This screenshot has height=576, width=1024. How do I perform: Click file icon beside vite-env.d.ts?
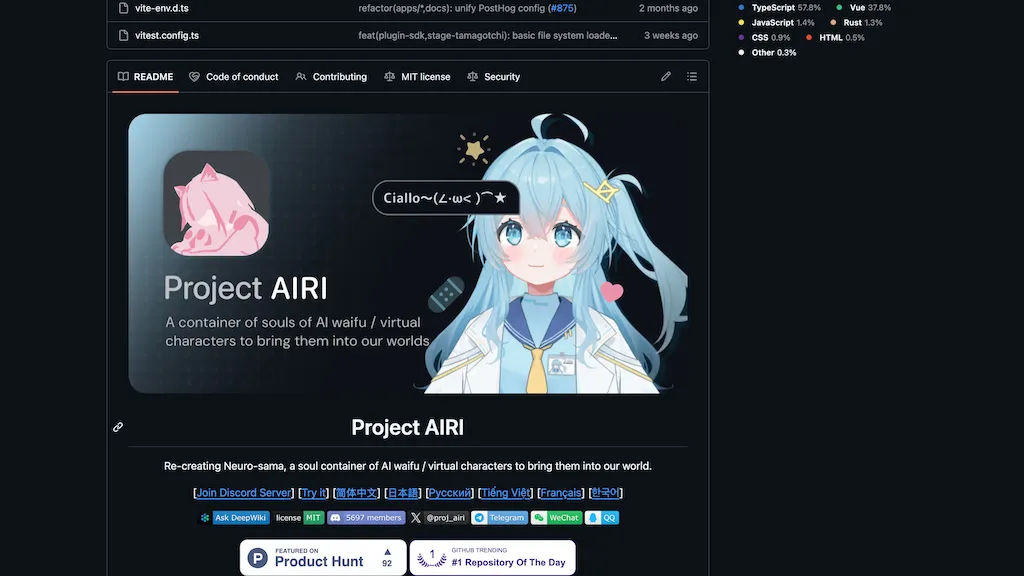123,8
